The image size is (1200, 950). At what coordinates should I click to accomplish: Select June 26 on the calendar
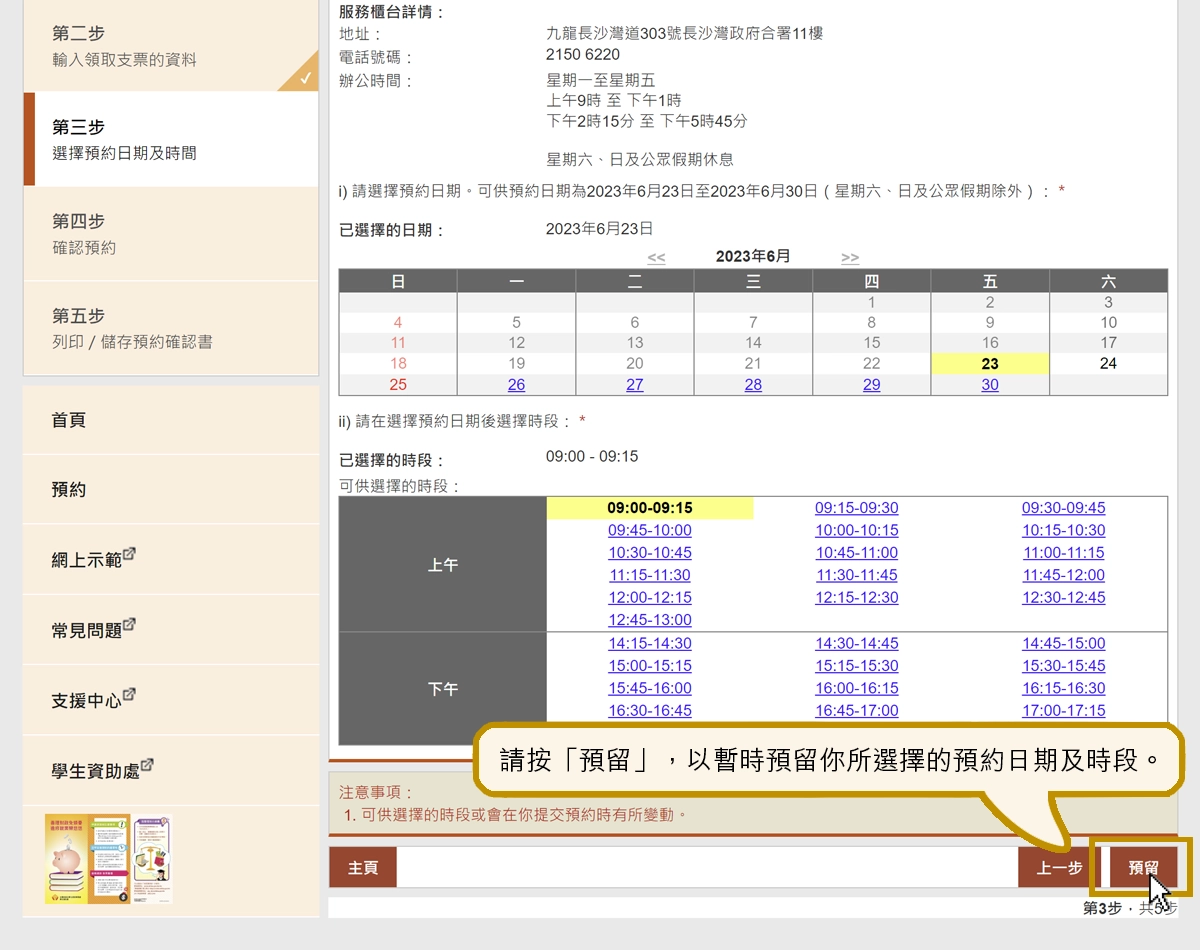pyautogui.click(x=516, y=384)
